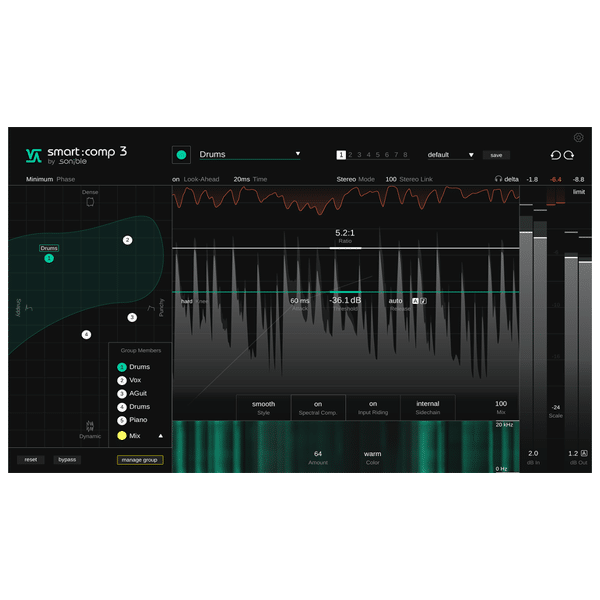Open the smooth Style selector
The width and height of the screenshot is (600, 600).
pos(263,408)
